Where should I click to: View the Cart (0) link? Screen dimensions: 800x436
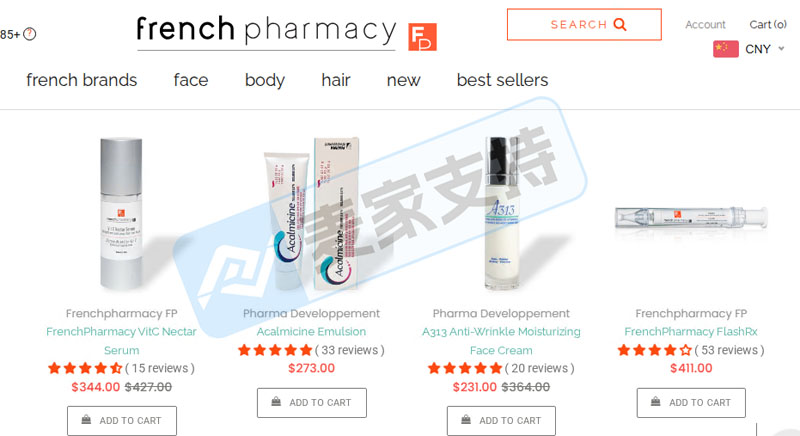click(x=768, y=24)
